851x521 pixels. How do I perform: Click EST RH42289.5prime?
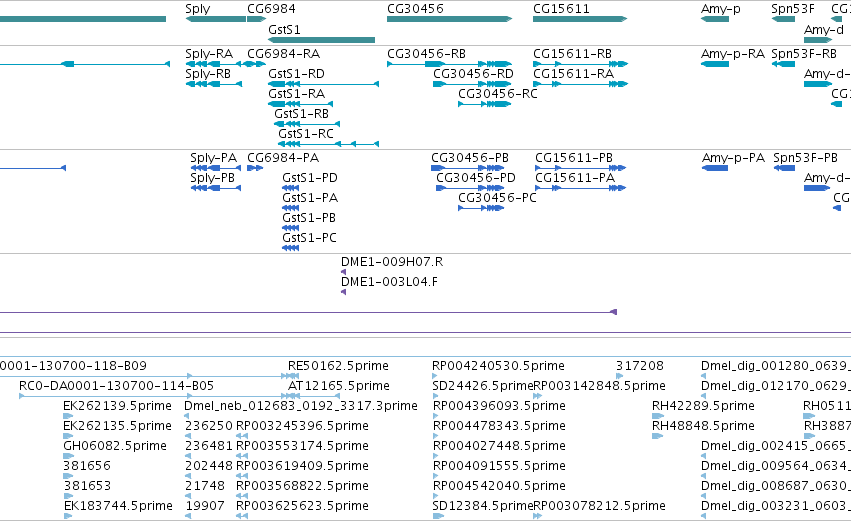click(x=703, y=406)
